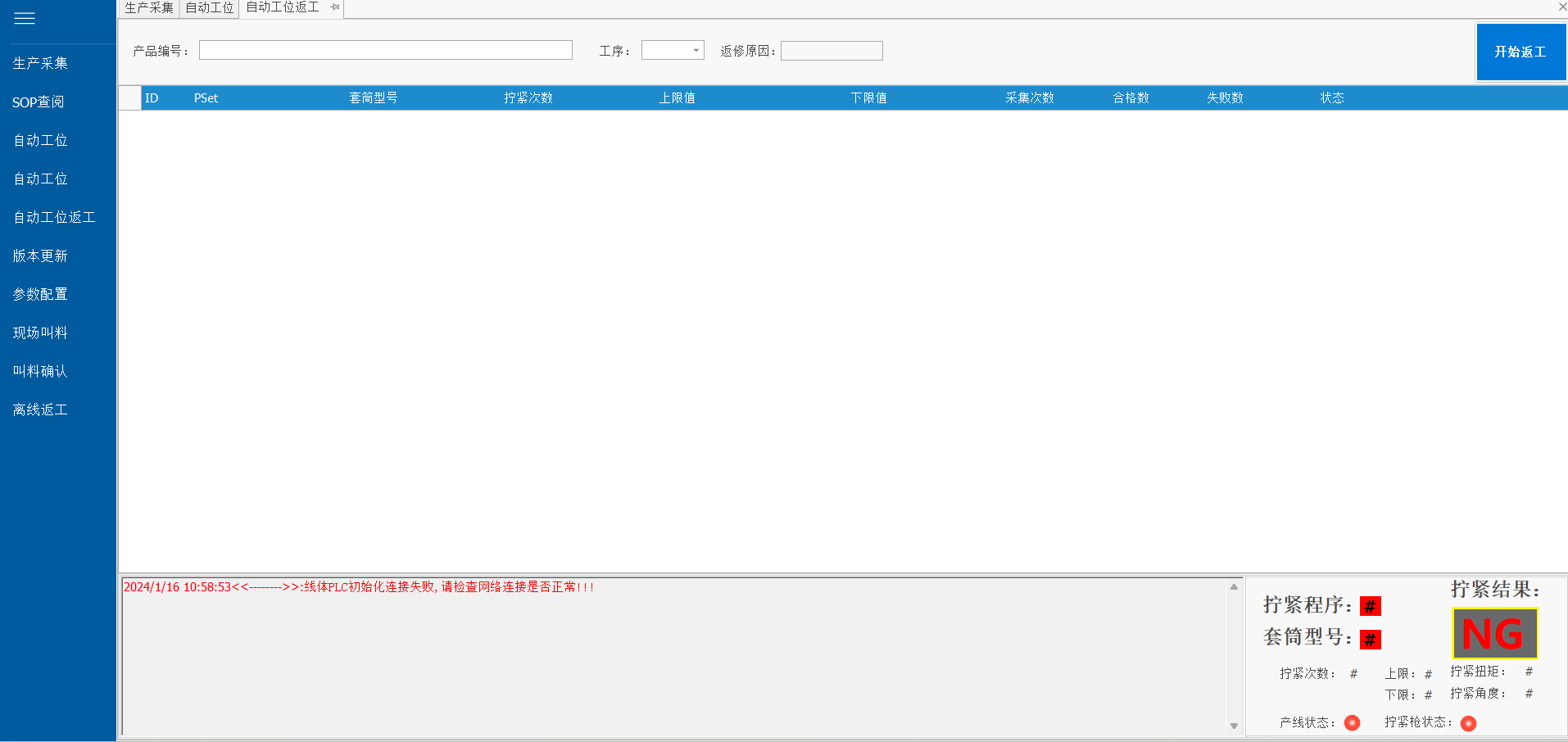Click the 下限值 column header
The width and height of the screenshot is (1568, 742).
(869, 97)
